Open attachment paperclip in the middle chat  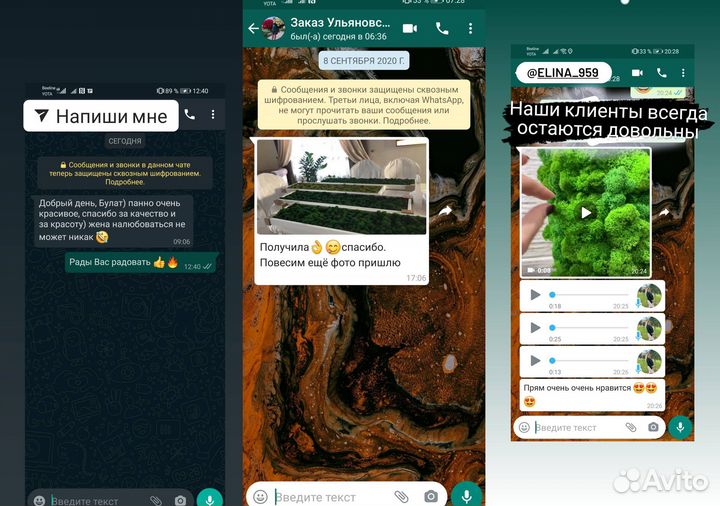point(401,496)
